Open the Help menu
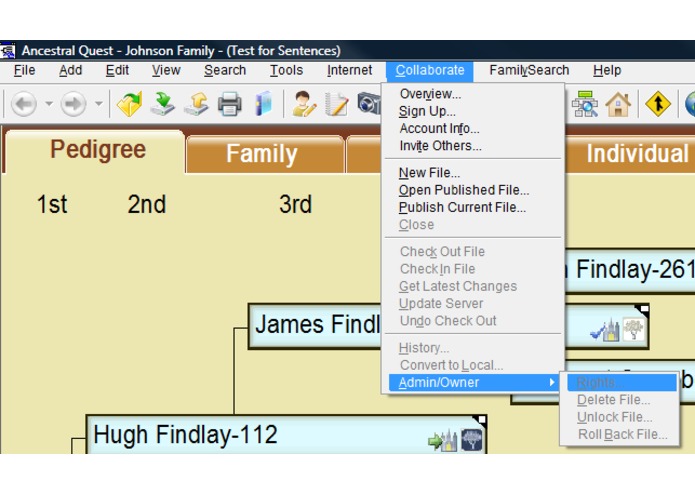 coord(607,70)
